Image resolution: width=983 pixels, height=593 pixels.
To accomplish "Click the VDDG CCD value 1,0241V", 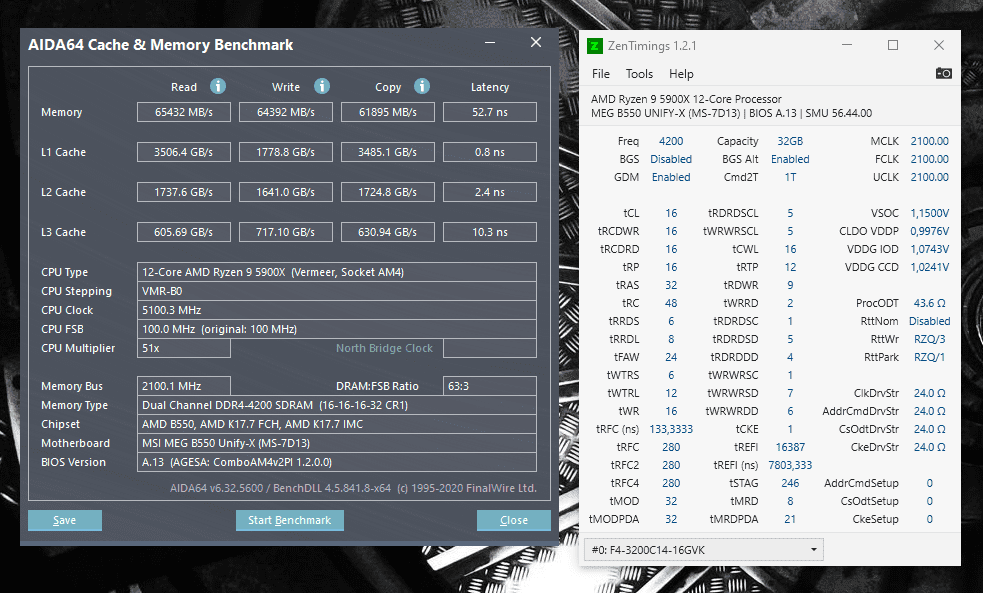I will 930,267.
